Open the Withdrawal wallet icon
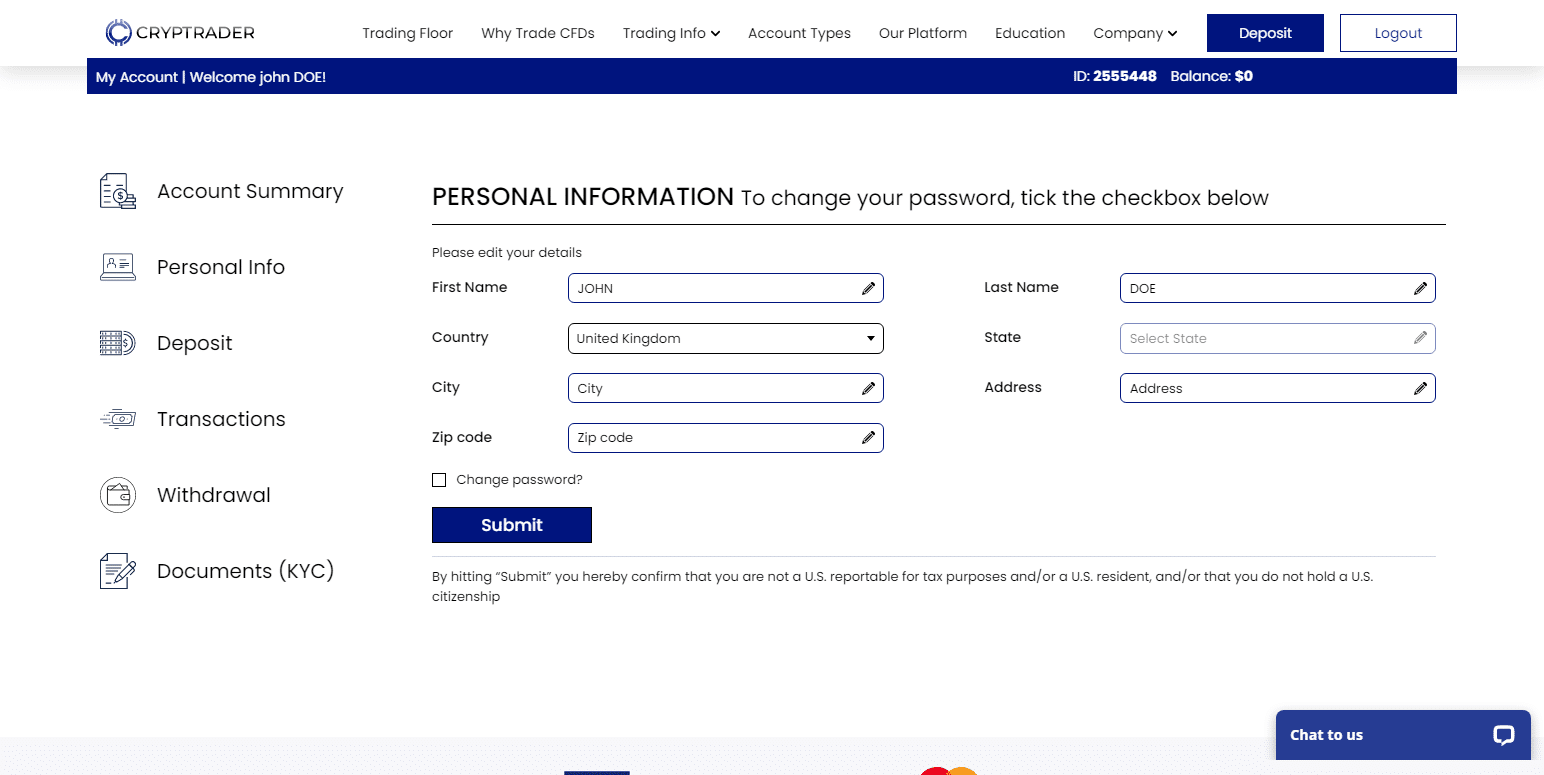 point(118,495)
